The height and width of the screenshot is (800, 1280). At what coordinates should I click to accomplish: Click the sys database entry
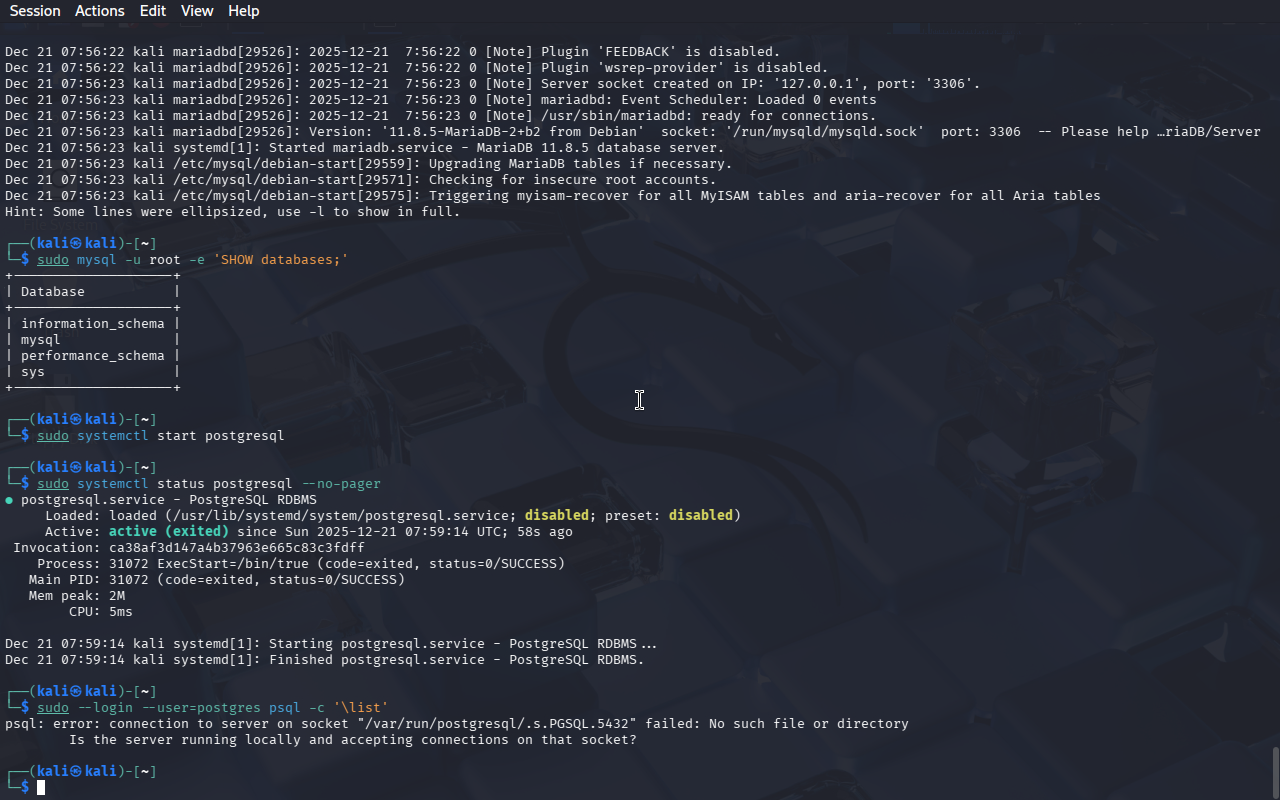pos(33,372)
